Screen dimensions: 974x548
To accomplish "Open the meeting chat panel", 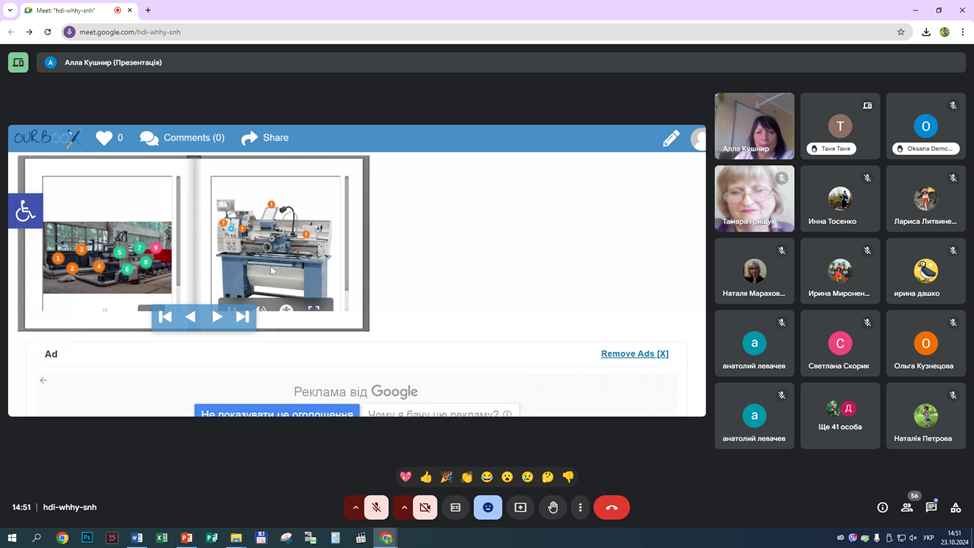I will coord(931,508).
